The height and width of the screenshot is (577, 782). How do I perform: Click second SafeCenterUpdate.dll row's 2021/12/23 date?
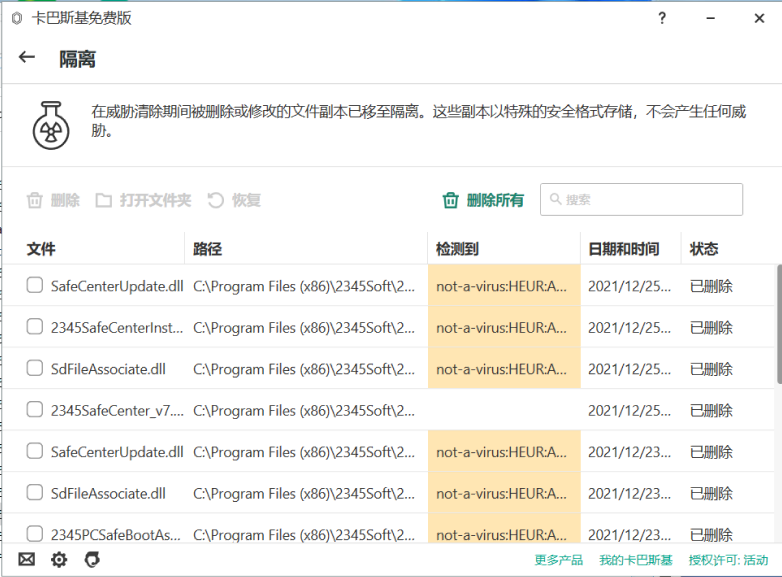click(629, 452)
